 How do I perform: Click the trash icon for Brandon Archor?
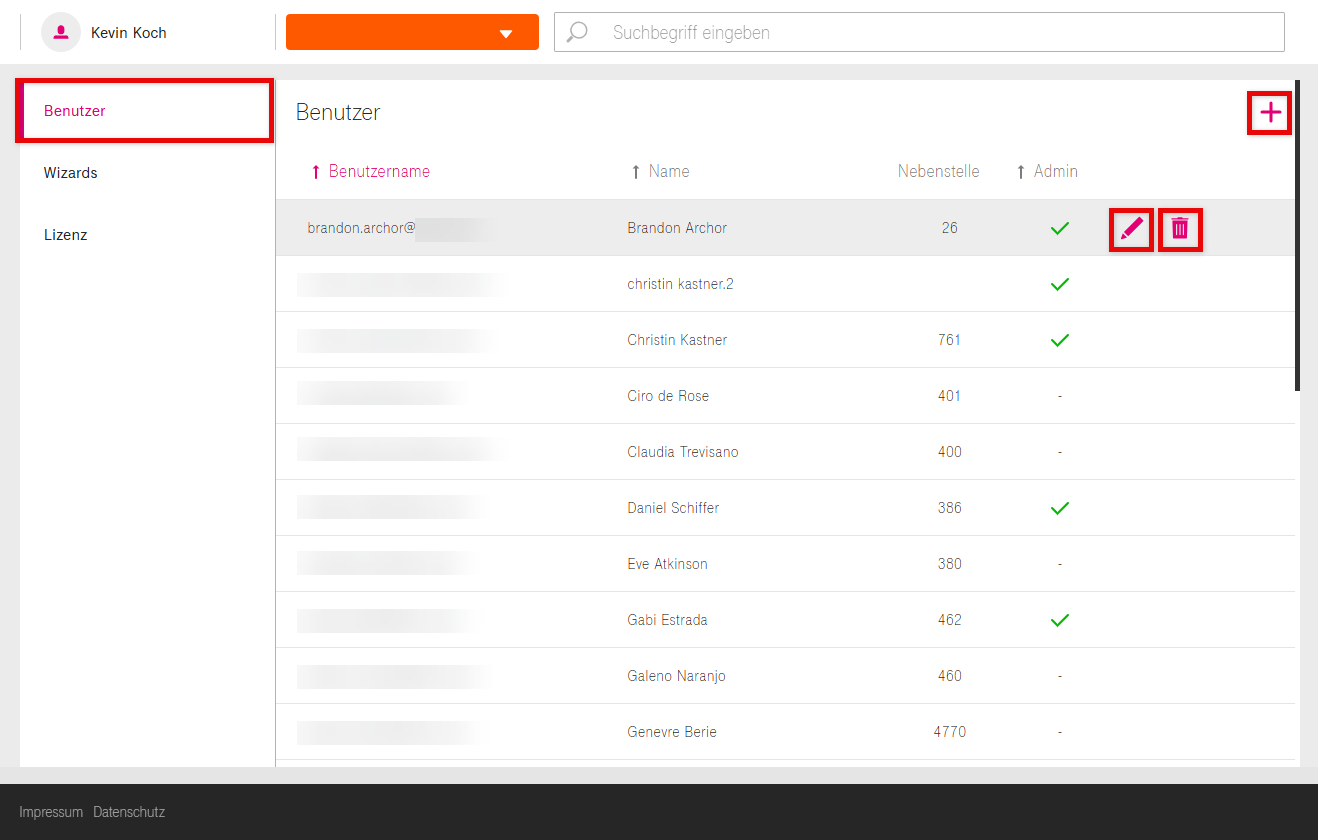[1180, 229]
